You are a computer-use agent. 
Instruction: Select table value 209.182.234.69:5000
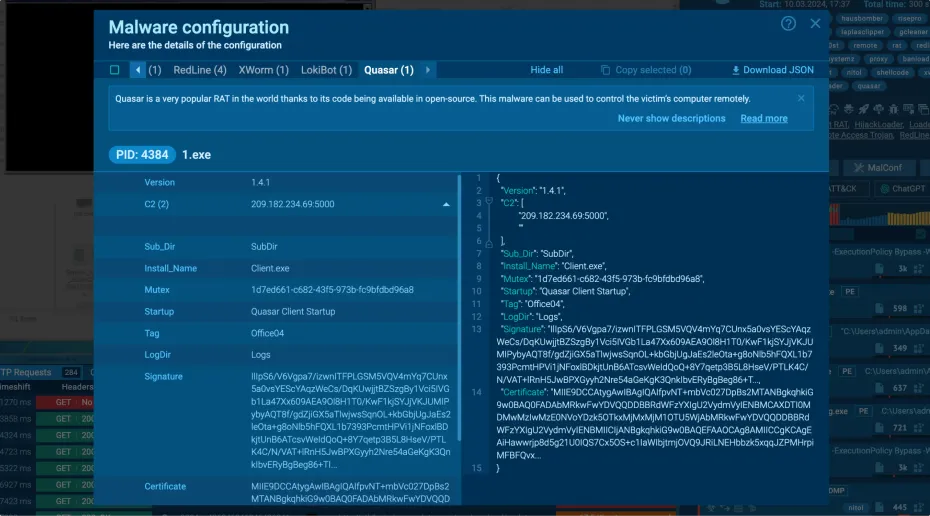(x=292, y=204)
